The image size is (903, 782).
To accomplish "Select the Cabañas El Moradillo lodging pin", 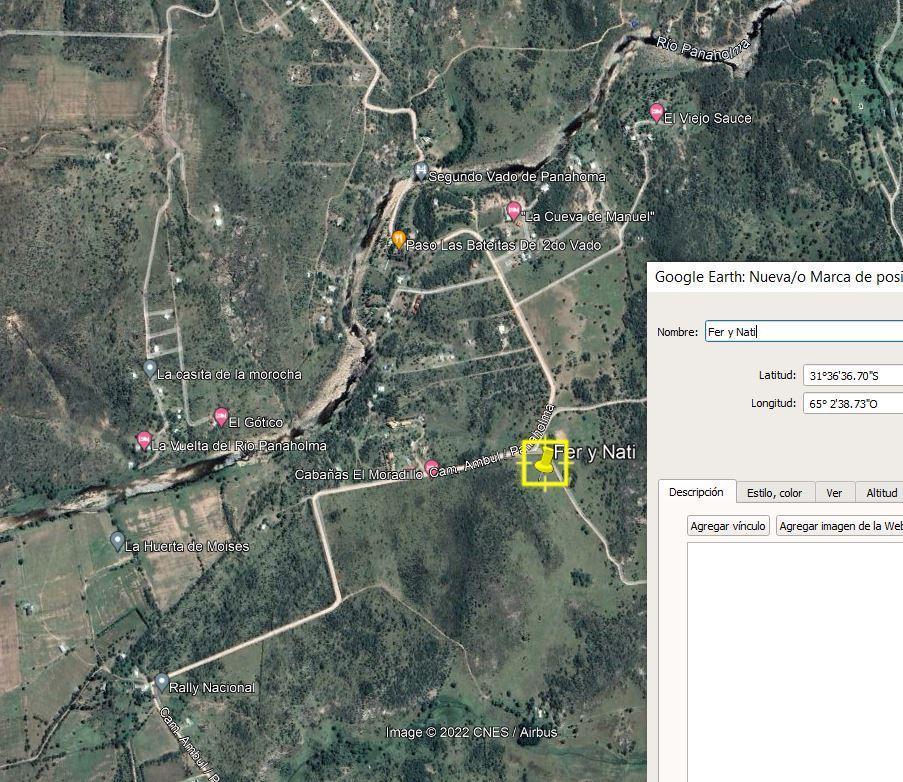I will (431, 469).
